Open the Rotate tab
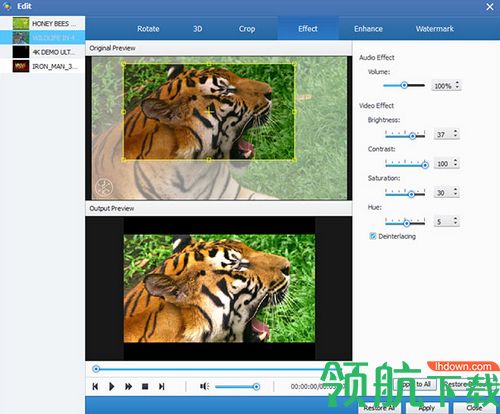The height and width of the screenshot is (414, 500). (x=148, y=29)
